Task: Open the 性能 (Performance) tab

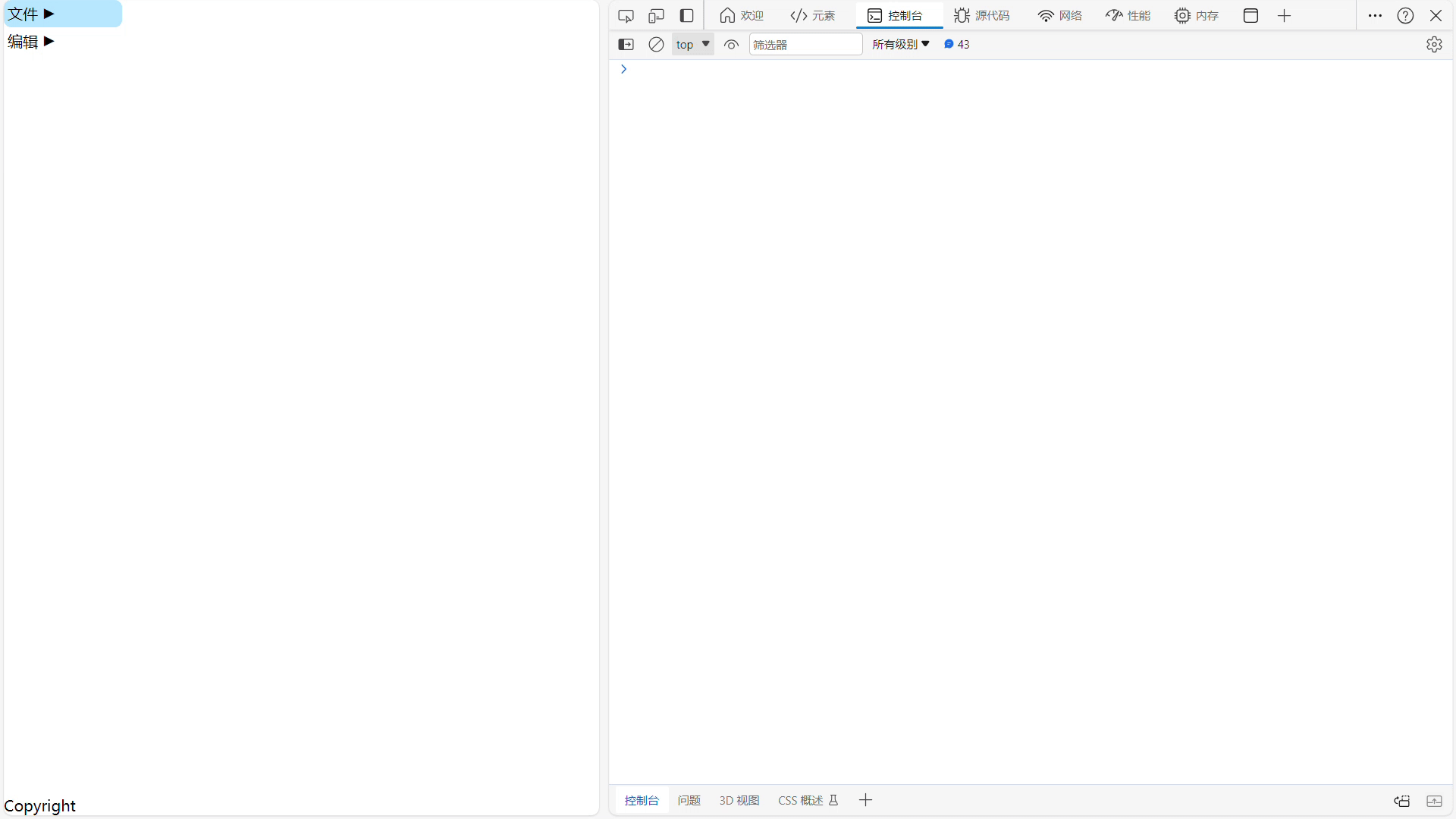Action: (x=1128, y=16)
